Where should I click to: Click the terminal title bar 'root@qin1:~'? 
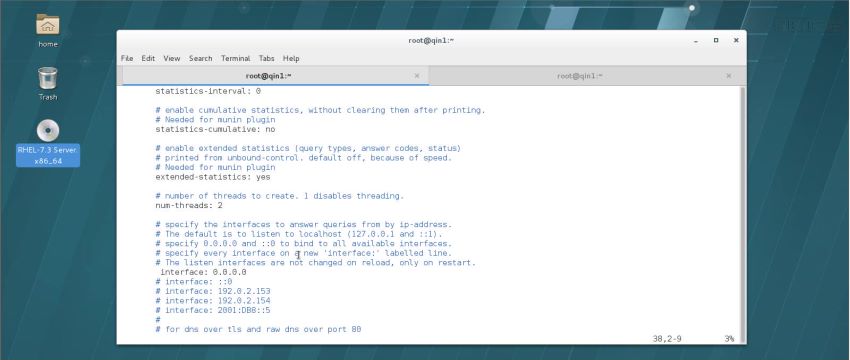[431, 41]
